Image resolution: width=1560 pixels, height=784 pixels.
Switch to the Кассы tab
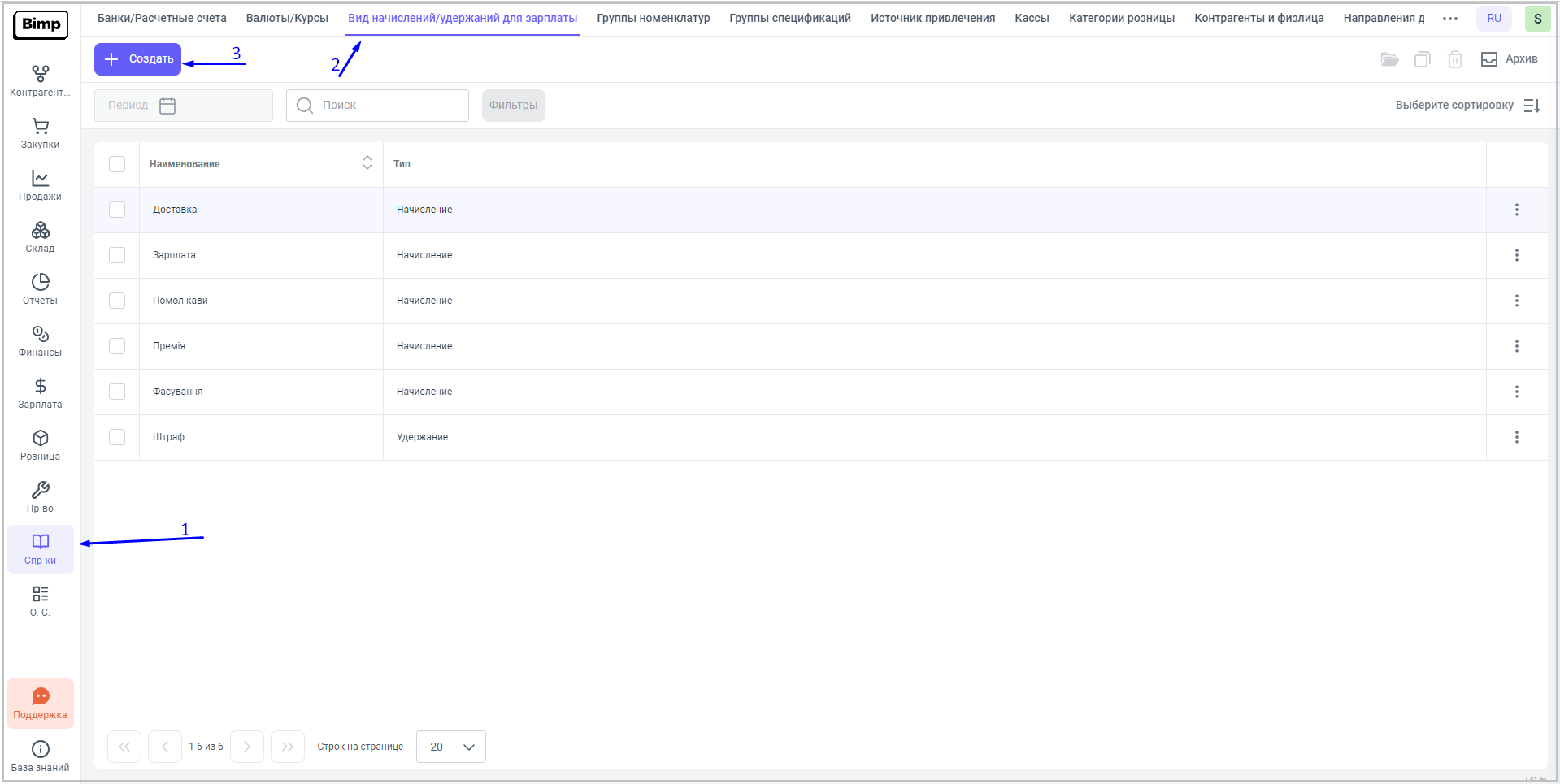click(1032, 18)
